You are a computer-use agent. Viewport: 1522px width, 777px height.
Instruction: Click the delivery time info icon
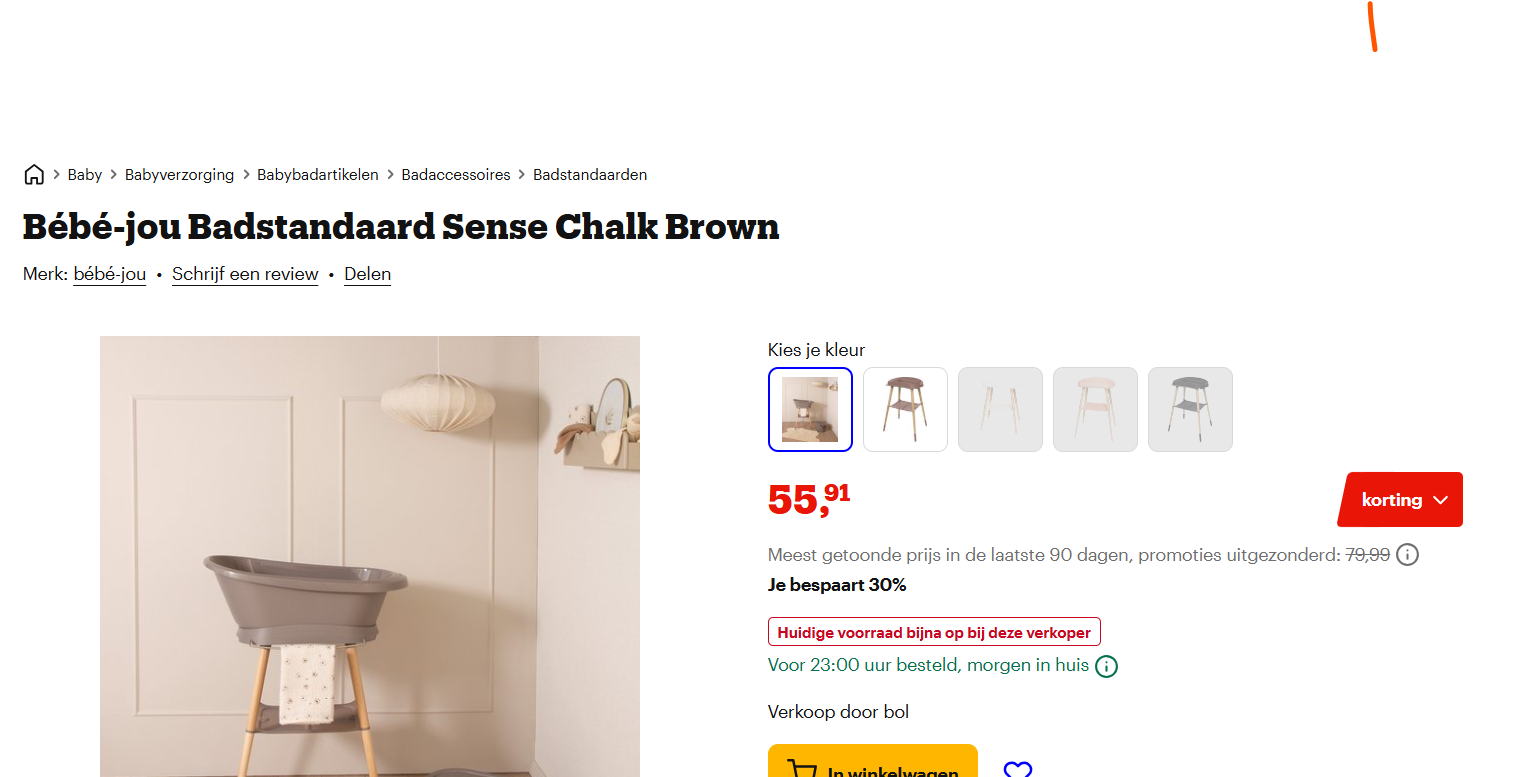click(x=1106, y=666)
